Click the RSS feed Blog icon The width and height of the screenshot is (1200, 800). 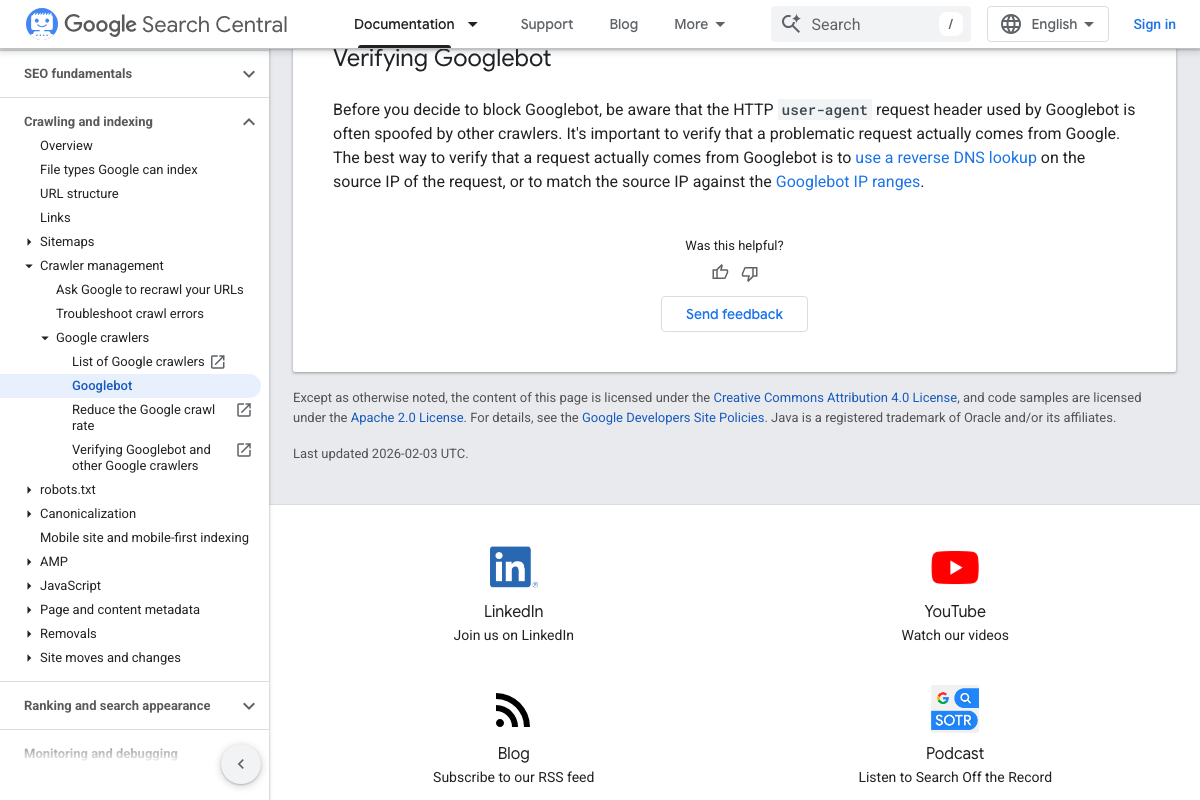513,710
